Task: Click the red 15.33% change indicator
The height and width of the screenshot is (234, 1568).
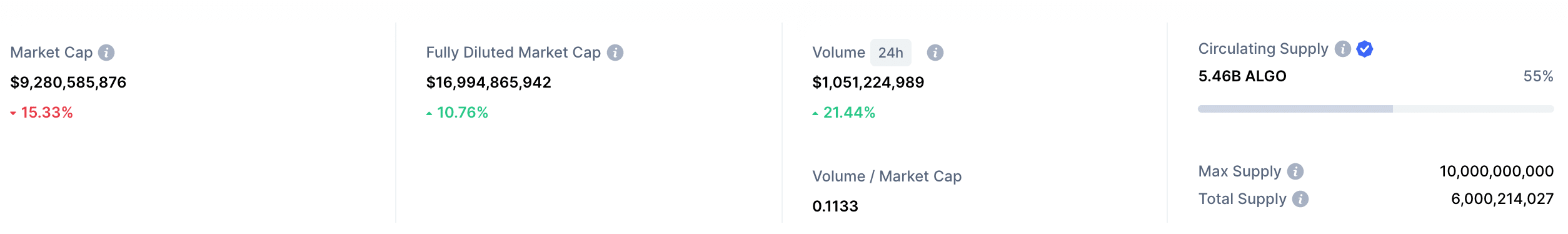Action: 42,113
